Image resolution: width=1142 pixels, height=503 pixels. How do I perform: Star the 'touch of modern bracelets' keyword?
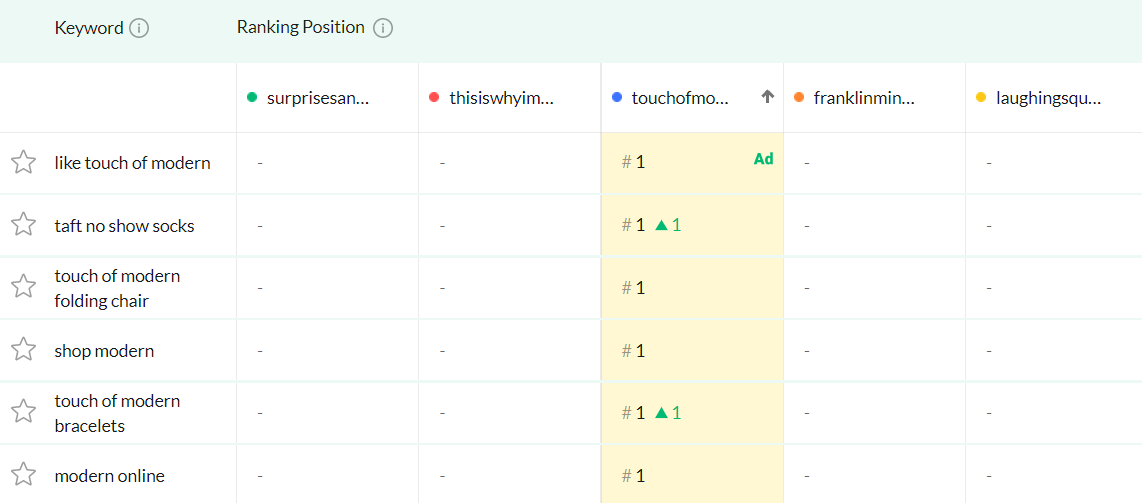point(24,412)
